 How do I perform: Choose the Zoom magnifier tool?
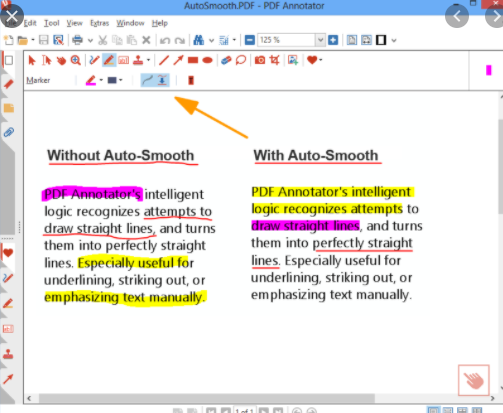(x=76, y=60)
